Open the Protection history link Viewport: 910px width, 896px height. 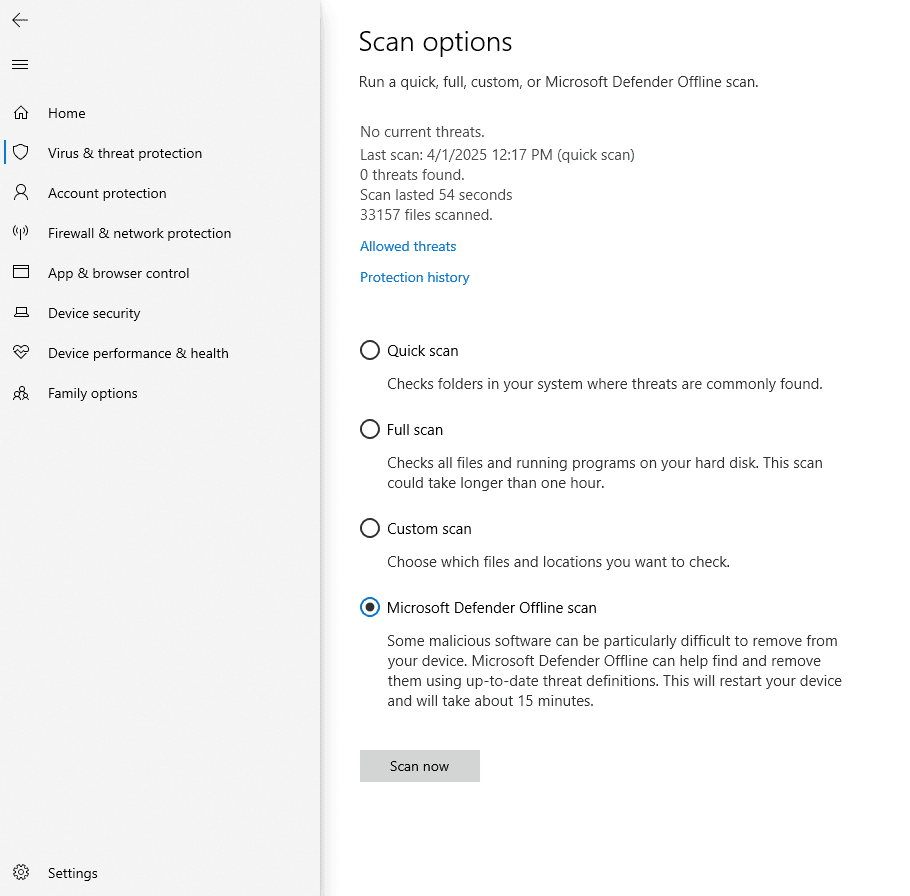[x=414, y=277]
